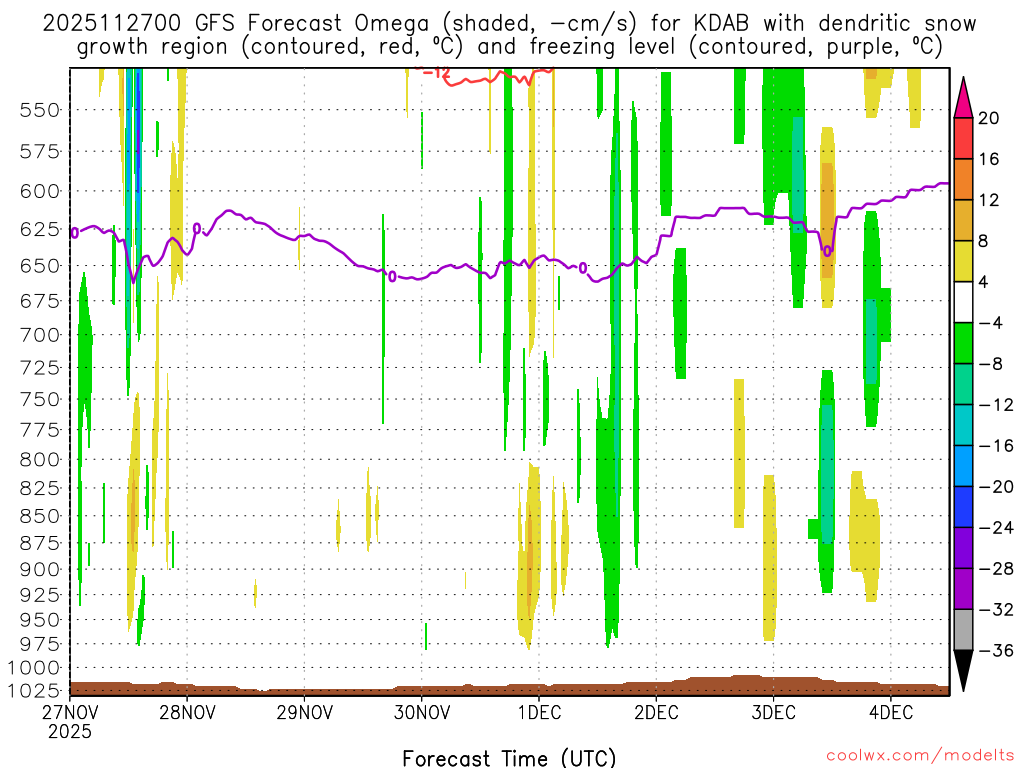
Task: Click the 900 pressure level label
Action: pos(39,569)
